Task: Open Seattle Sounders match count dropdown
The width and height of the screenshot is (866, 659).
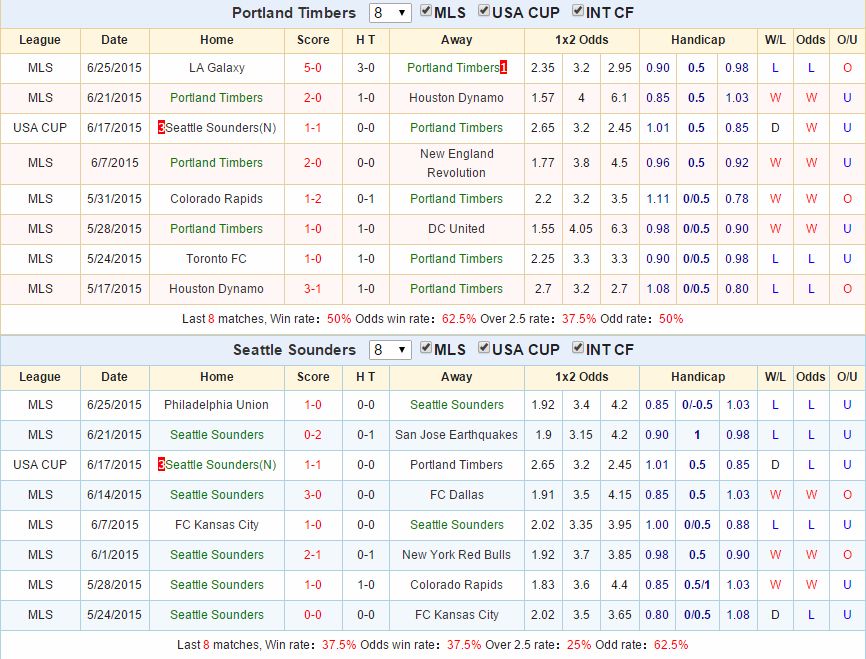Action: (x=390, y=350)
